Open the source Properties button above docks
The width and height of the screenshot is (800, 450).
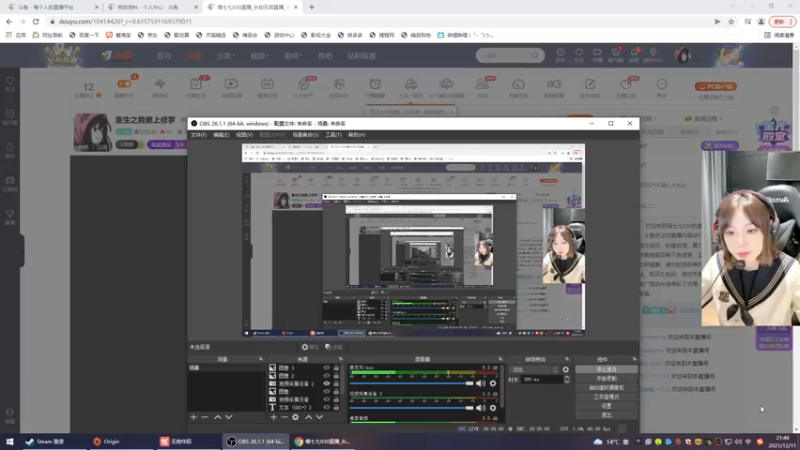[310, 347]
